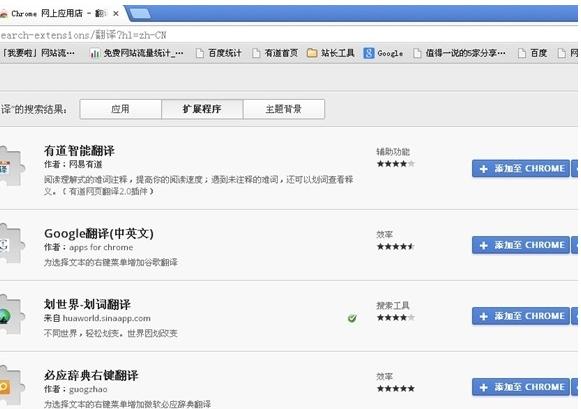Open the 免费网站流量统计 bookmark
This screenshot has height=409, width=581.
pyautogui.click(x=136, y=53)
